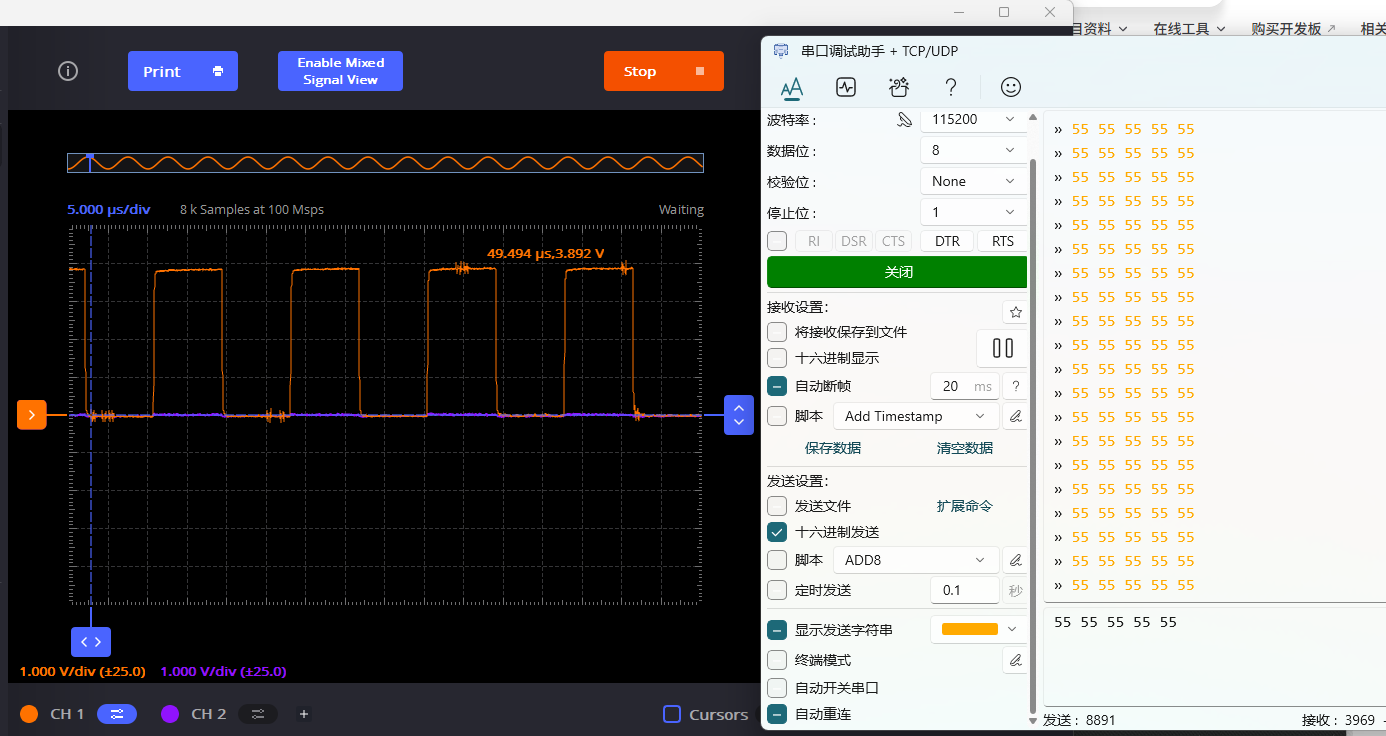Open the parity dropdown showing None
Screen dimensions: 1386x736
coord(973,181)
